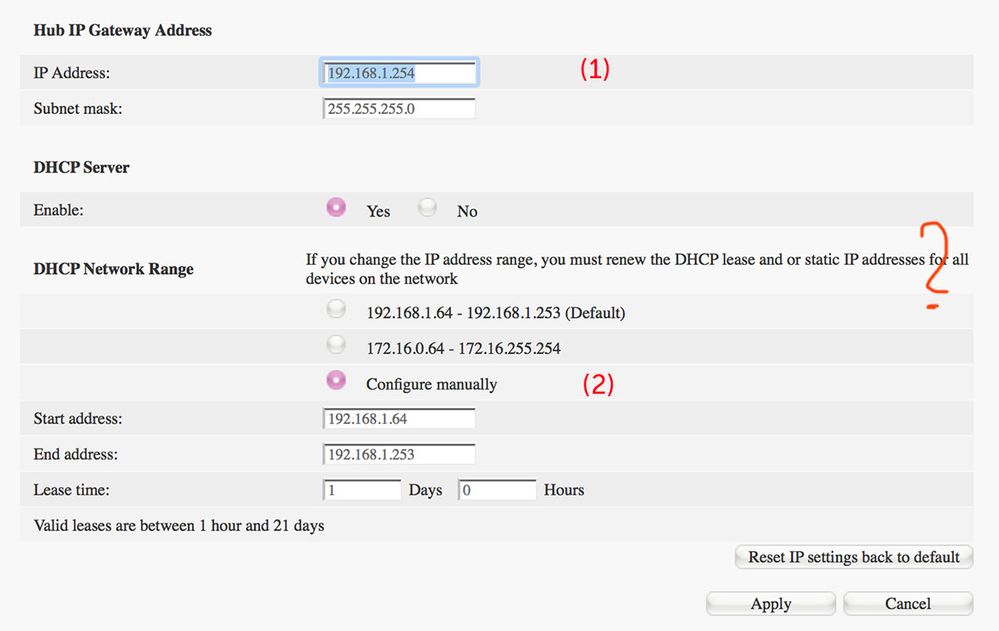Apply the IP settings
This screenshot has height=631, width=999.
click(770, 604)
